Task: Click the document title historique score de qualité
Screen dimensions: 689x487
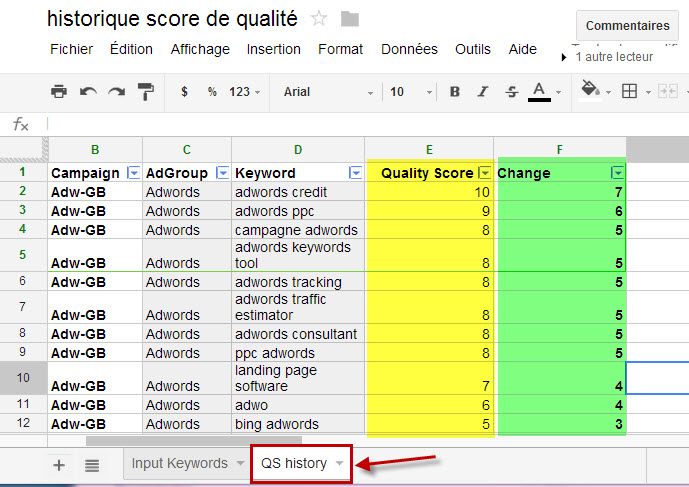Action: (x=172, y=19)
